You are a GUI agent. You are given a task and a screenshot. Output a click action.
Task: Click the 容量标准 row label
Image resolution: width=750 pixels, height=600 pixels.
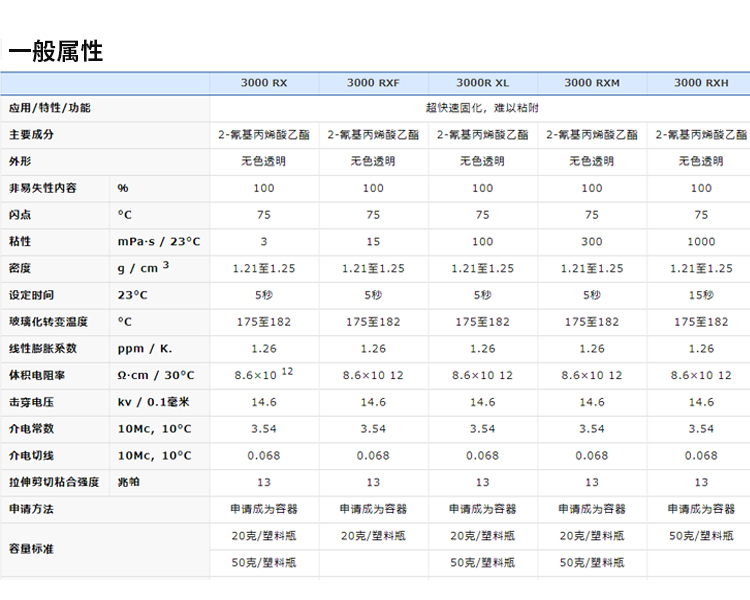coord(31,549)
